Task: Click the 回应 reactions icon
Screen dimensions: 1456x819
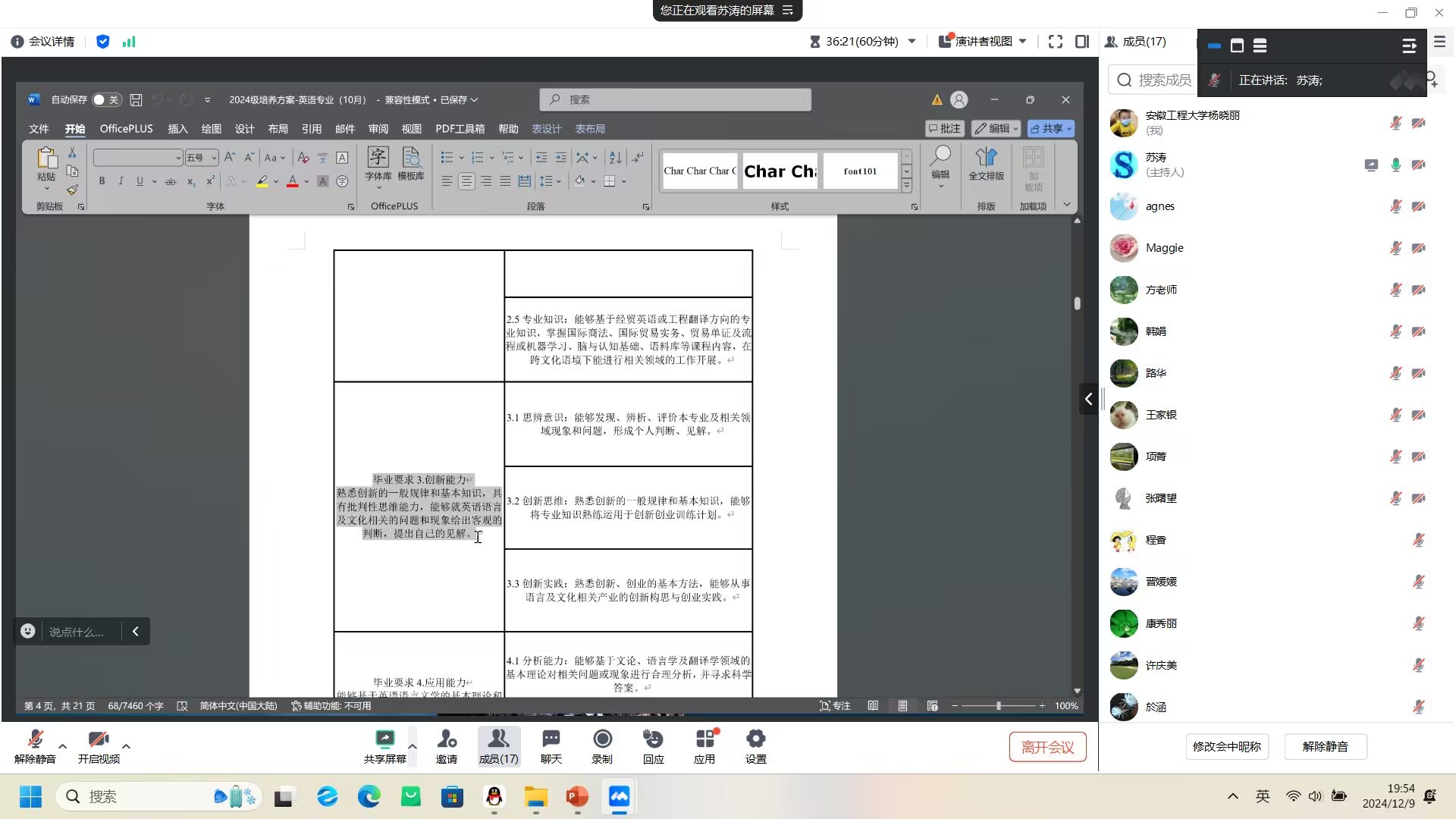Action: click(x=653, y=747)
